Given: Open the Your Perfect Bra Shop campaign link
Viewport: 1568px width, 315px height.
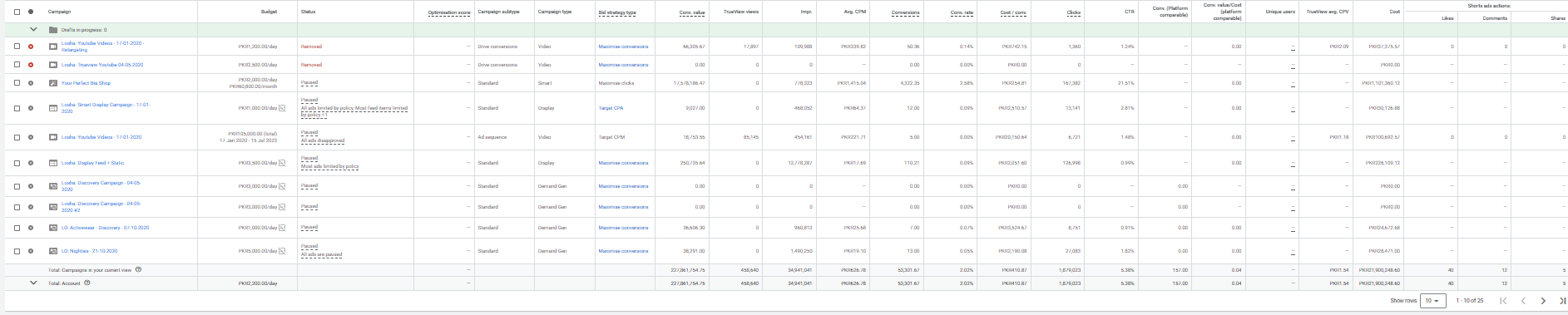Looking at the screenshot, I should (x=86, y=83).
